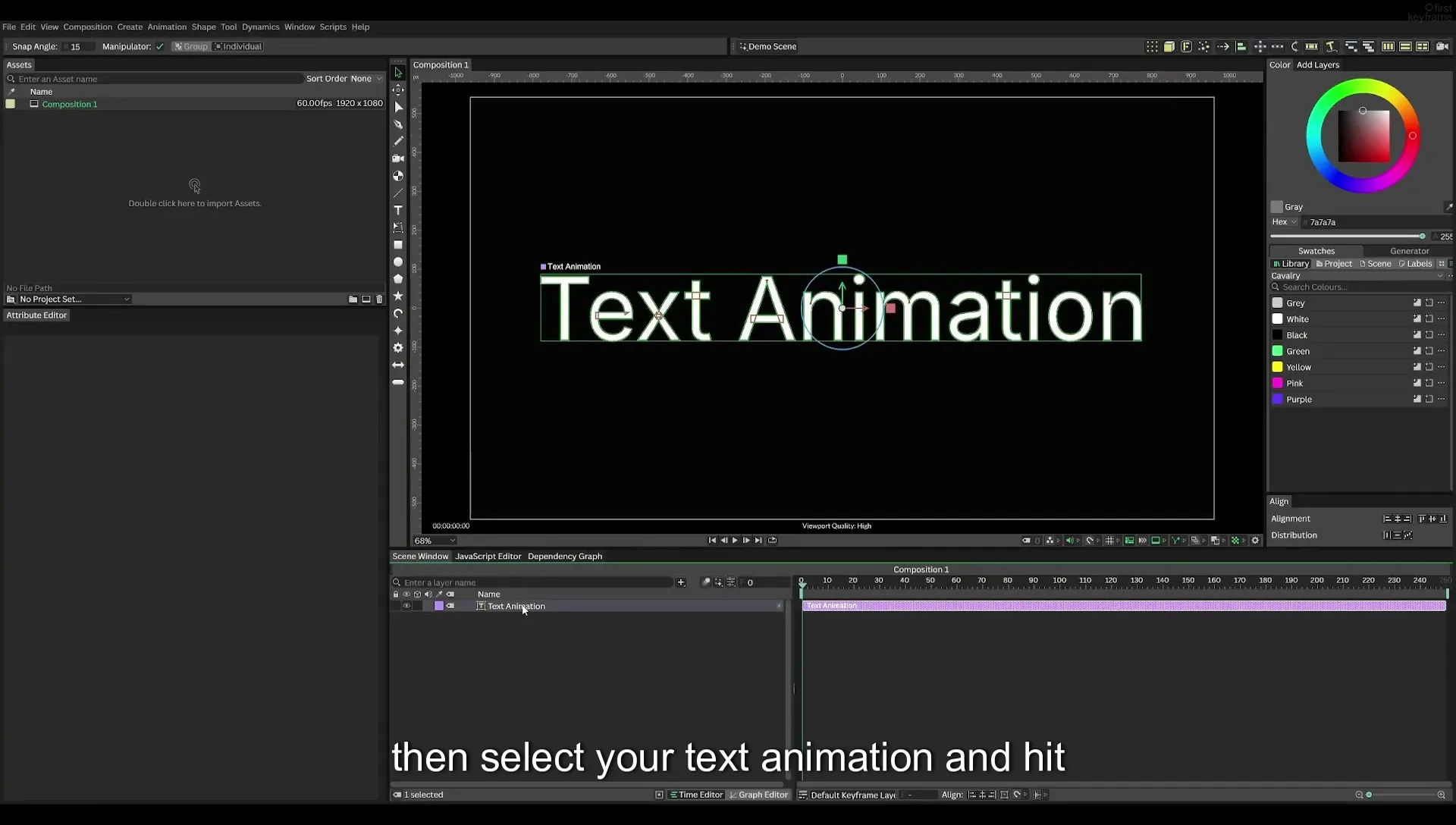Open Default Keyframe Layer dropdown
Image resolution: width=1456 pixels, height=825 pixels.
click(853, 795)
